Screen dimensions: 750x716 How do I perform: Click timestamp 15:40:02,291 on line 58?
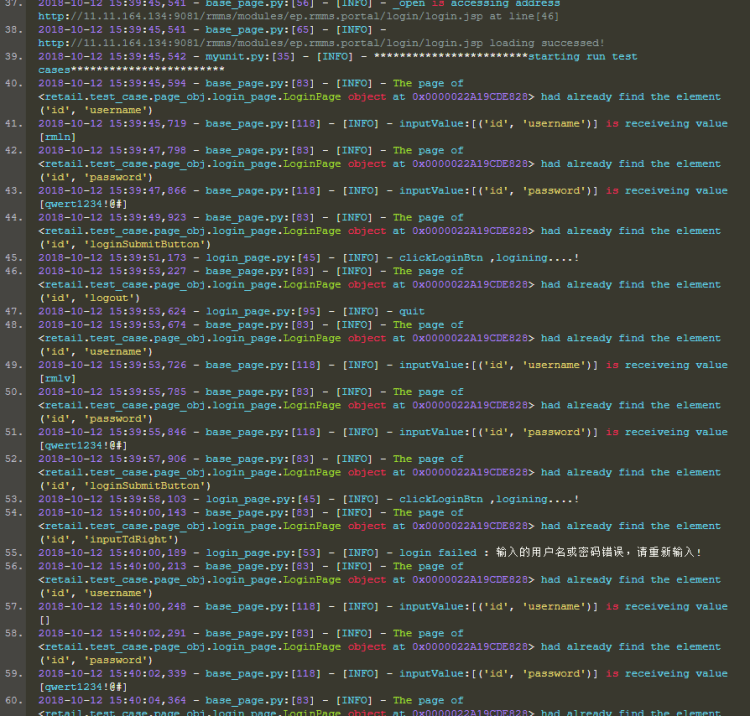[147, 633]
